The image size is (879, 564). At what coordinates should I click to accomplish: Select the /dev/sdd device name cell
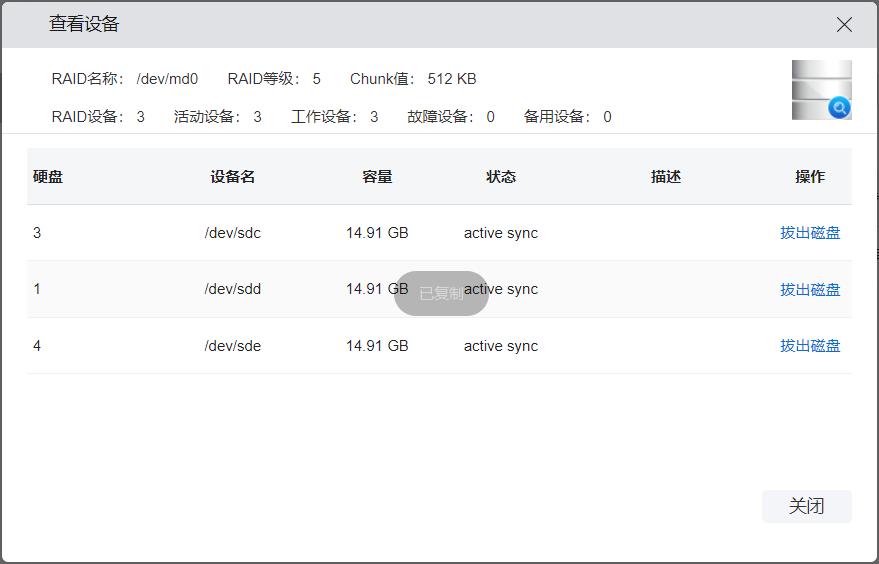point(232,289)
